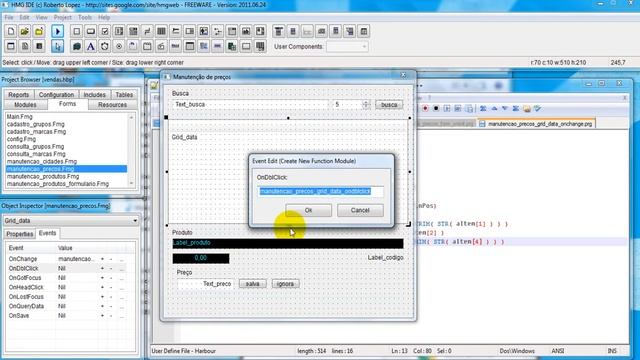Click the blue up-arrow icon in editor toolbar
The image size is (640, 360).
[494, 109]
